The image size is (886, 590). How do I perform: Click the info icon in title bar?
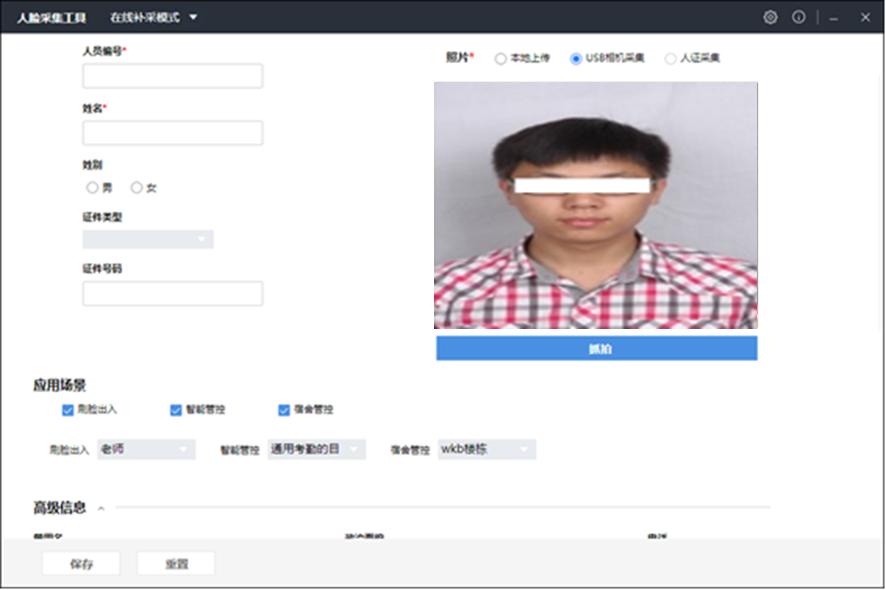(797, 17)
